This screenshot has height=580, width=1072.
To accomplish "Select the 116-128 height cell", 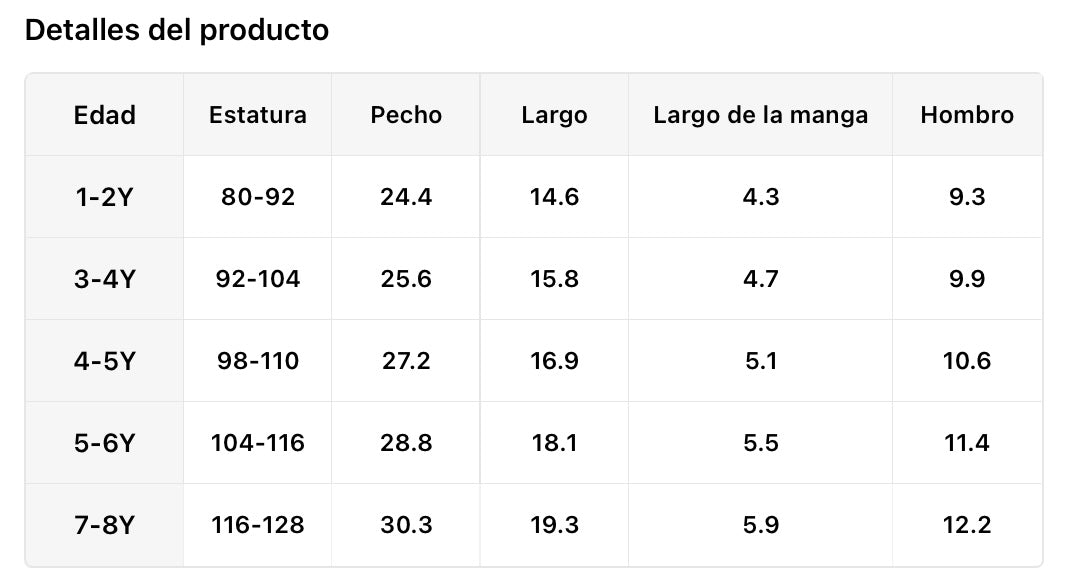I will 257,525.
